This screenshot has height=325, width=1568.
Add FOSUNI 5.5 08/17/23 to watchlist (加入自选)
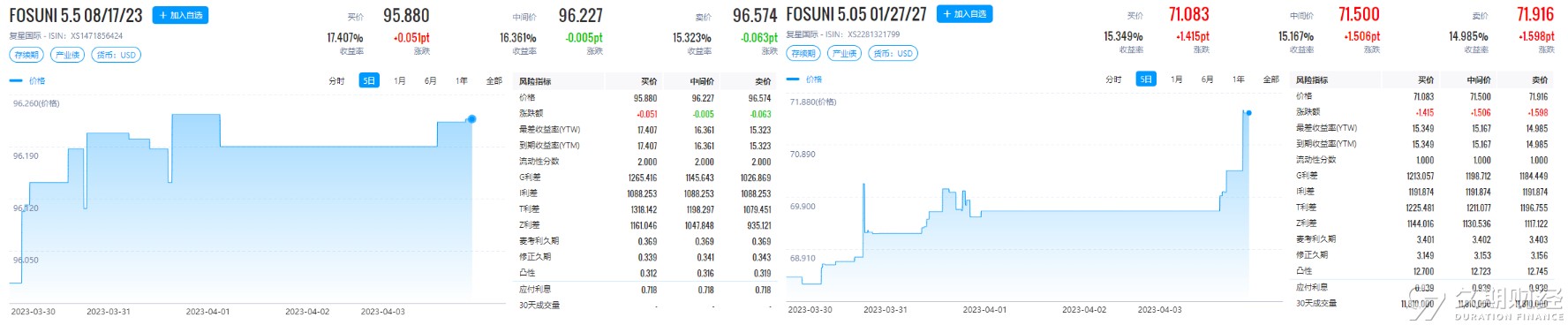[x=180, y=15]
